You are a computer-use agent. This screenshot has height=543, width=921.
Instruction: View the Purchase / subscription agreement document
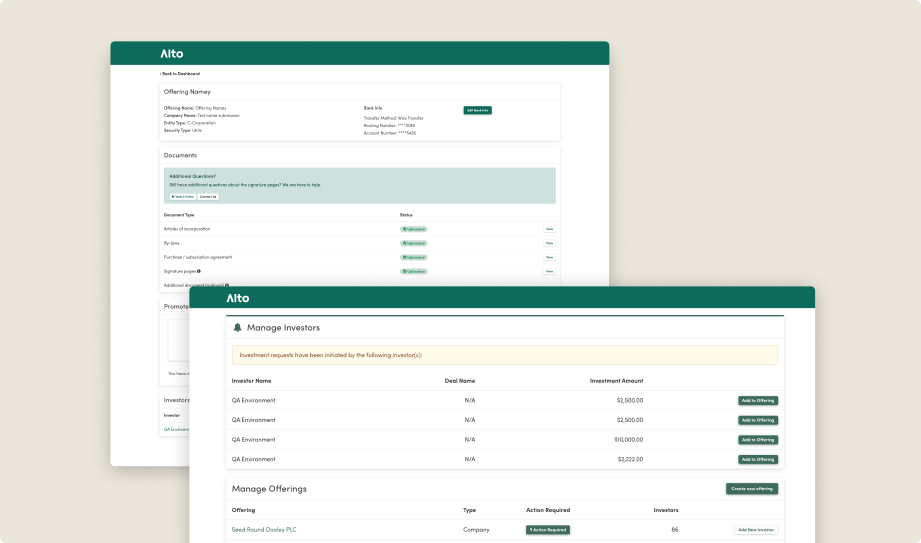(549, 257)
